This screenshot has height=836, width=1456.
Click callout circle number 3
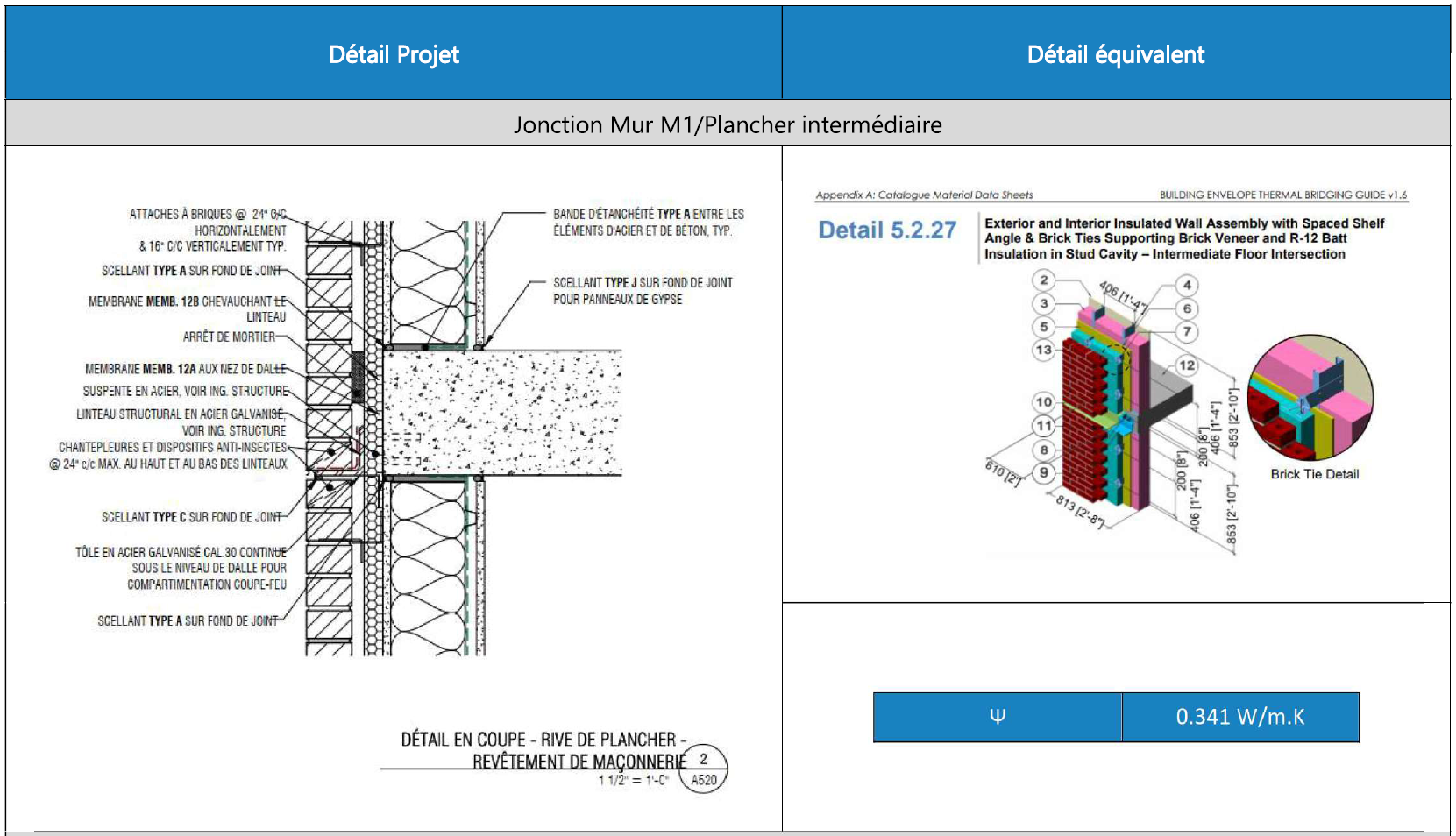pyautogui.click(x=1043, y=303)
